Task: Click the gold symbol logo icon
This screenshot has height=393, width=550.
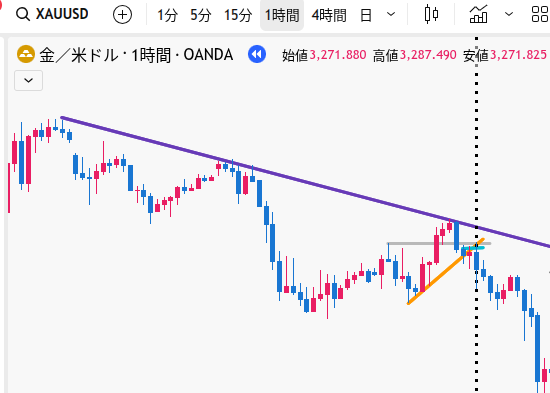Action: (x=26, y=54)
